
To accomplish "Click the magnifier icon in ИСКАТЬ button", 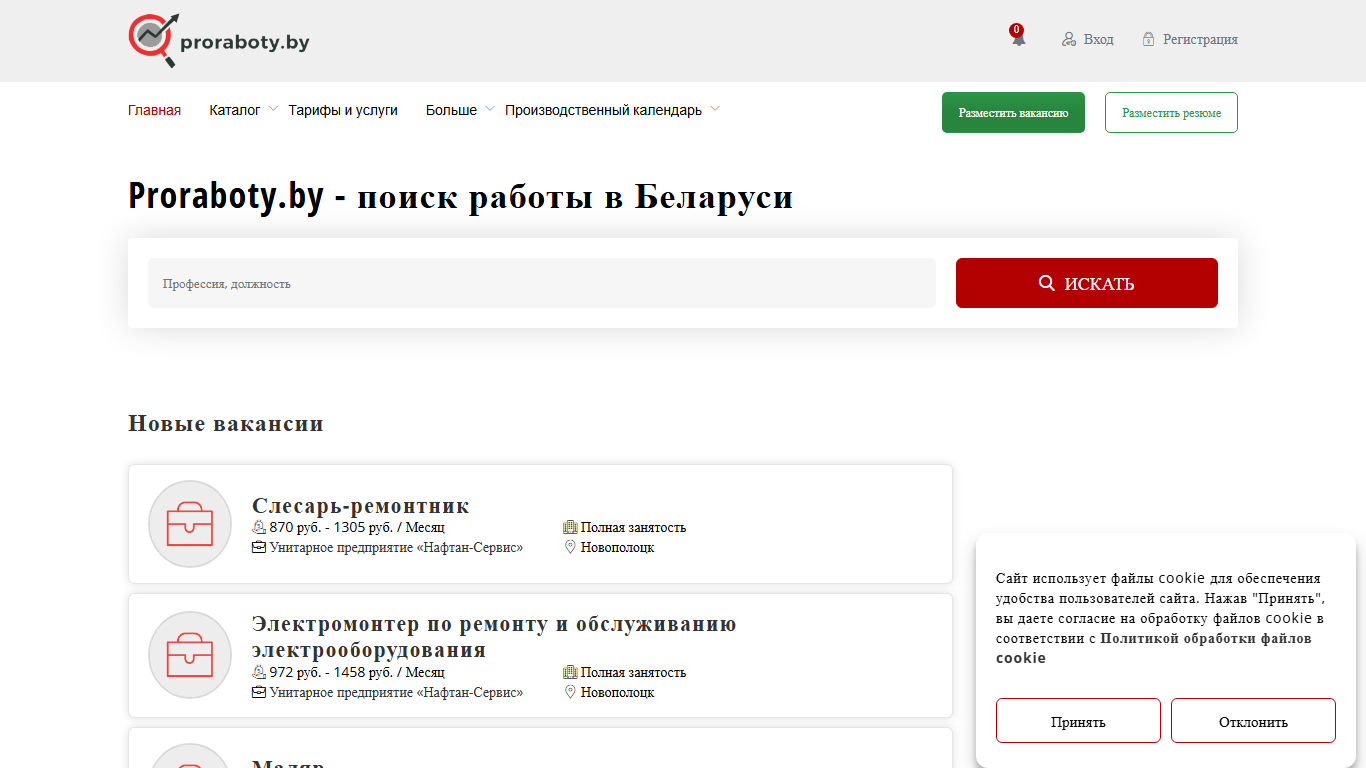I will pos(1047,283).
